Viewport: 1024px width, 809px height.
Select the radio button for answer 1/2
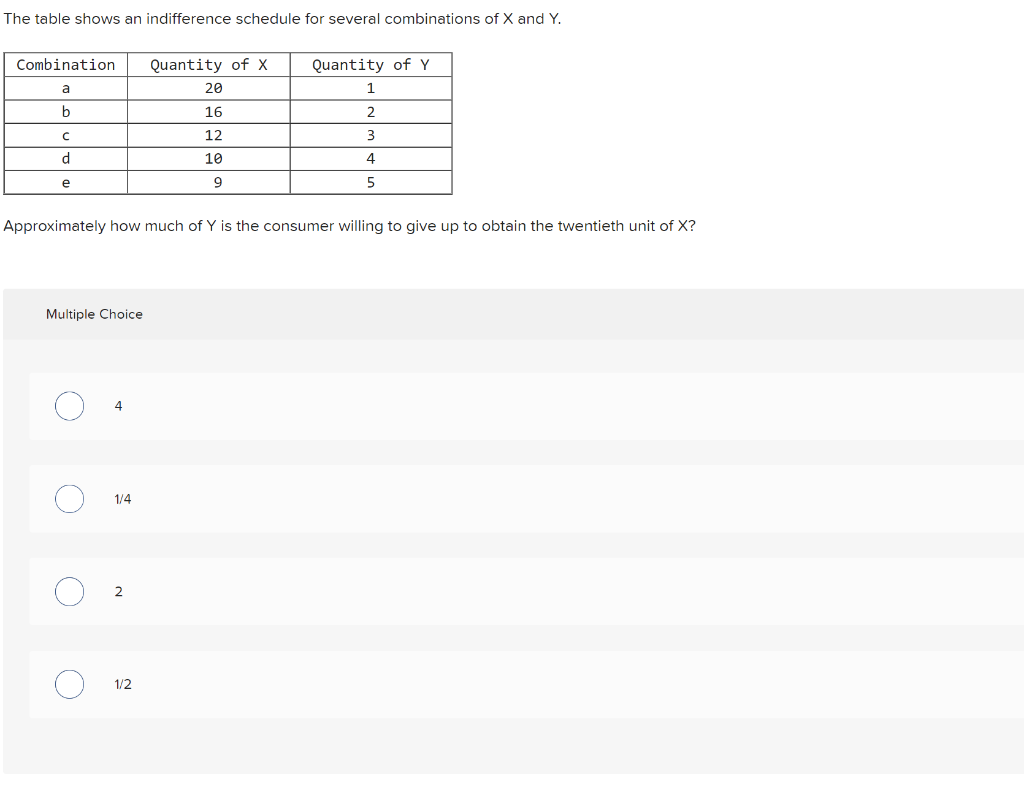[x=69, y=684]
